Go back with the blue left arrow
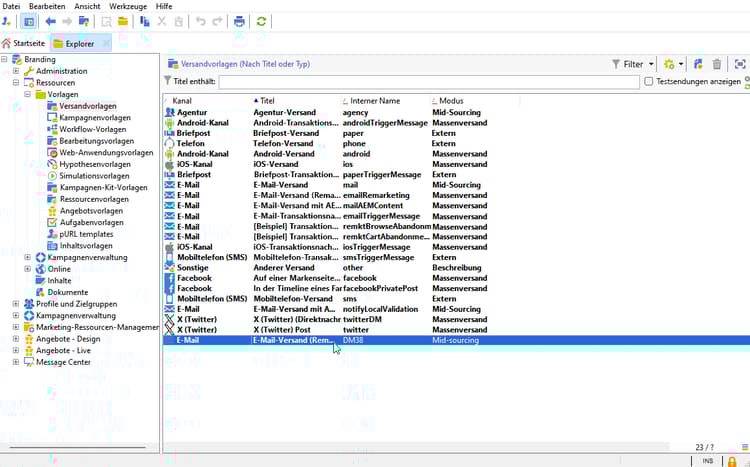Viewport: 750px width, 467px height. pyautogui.click(x=50, y=22)
